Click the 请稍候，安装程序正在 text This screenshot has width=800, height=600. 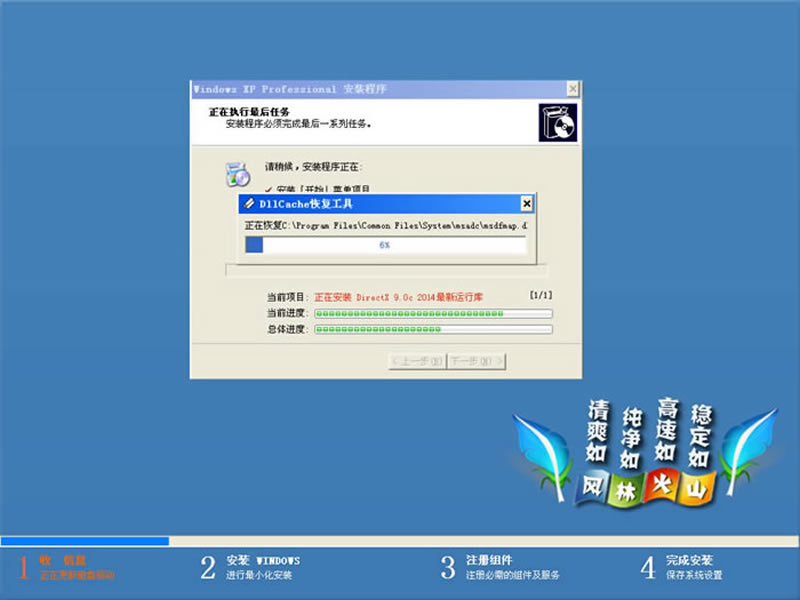click(x=313, y=167)
